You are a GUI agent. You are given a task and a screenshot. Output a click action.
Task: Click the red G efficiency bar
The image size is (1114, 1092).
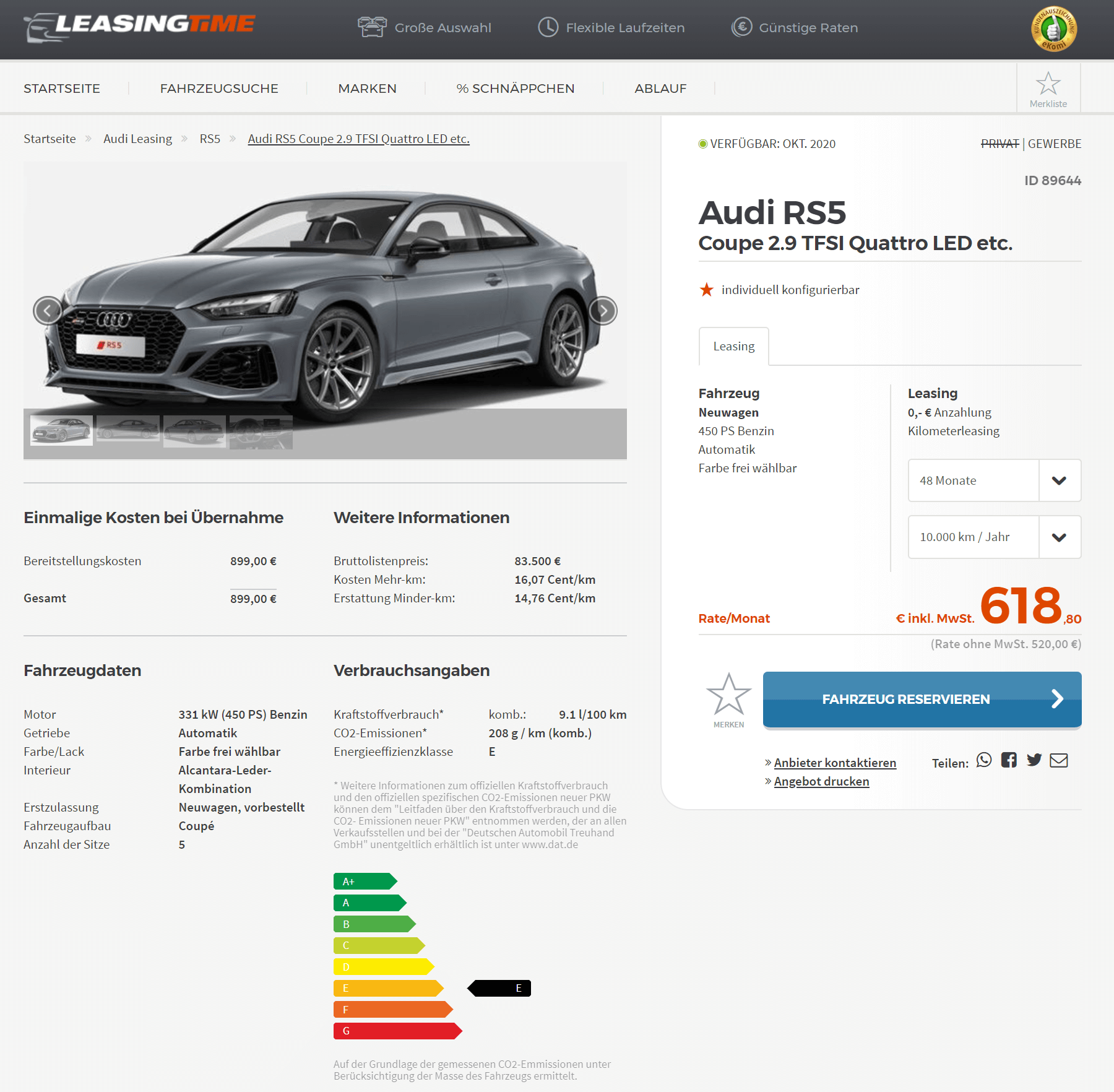pos(398,1031)
